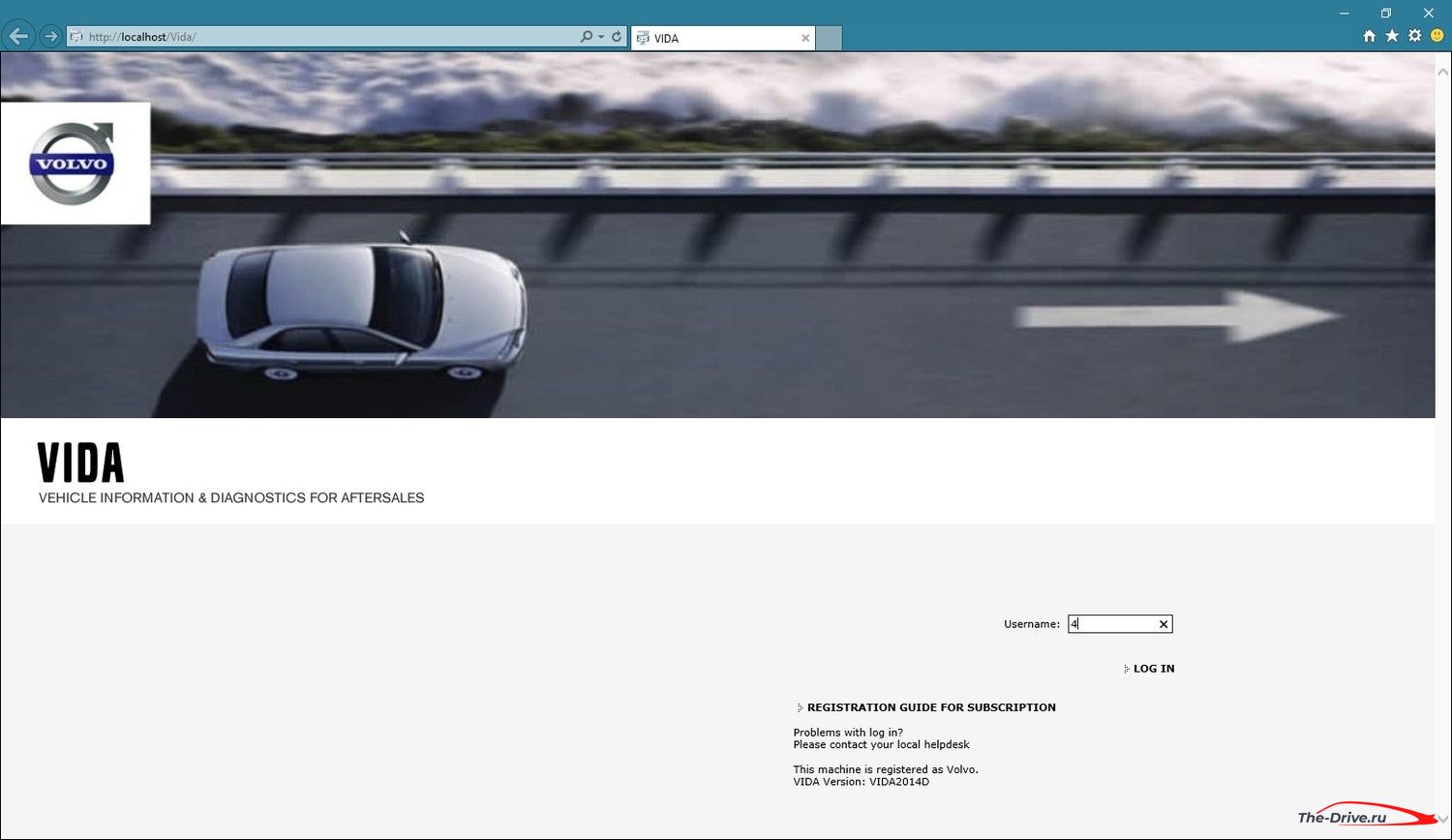
Task: Click the browser Forward arrow button
Action: click(x=50, y=37)
